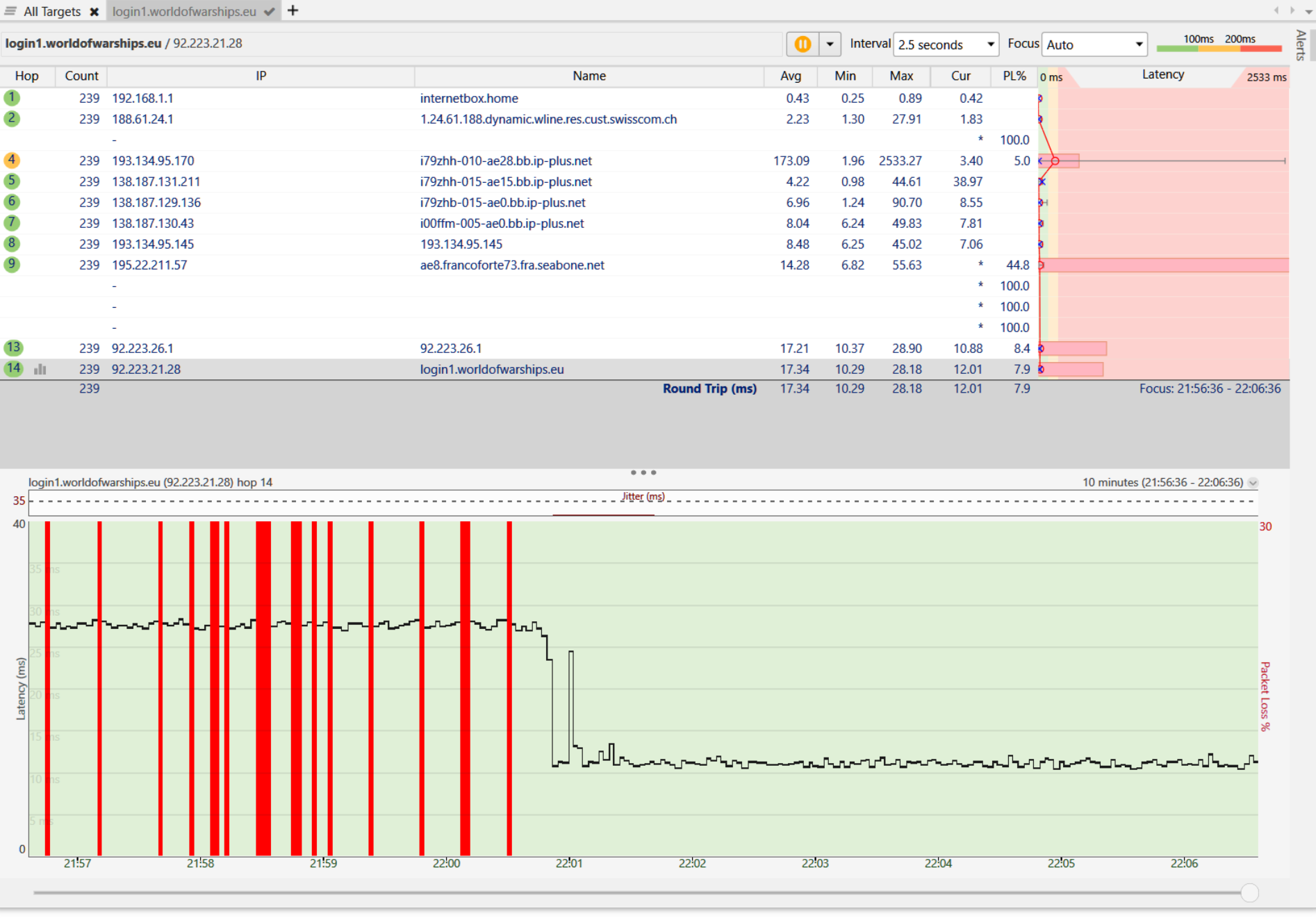Select the hop 4 orange status icon

tap(12, 161)
